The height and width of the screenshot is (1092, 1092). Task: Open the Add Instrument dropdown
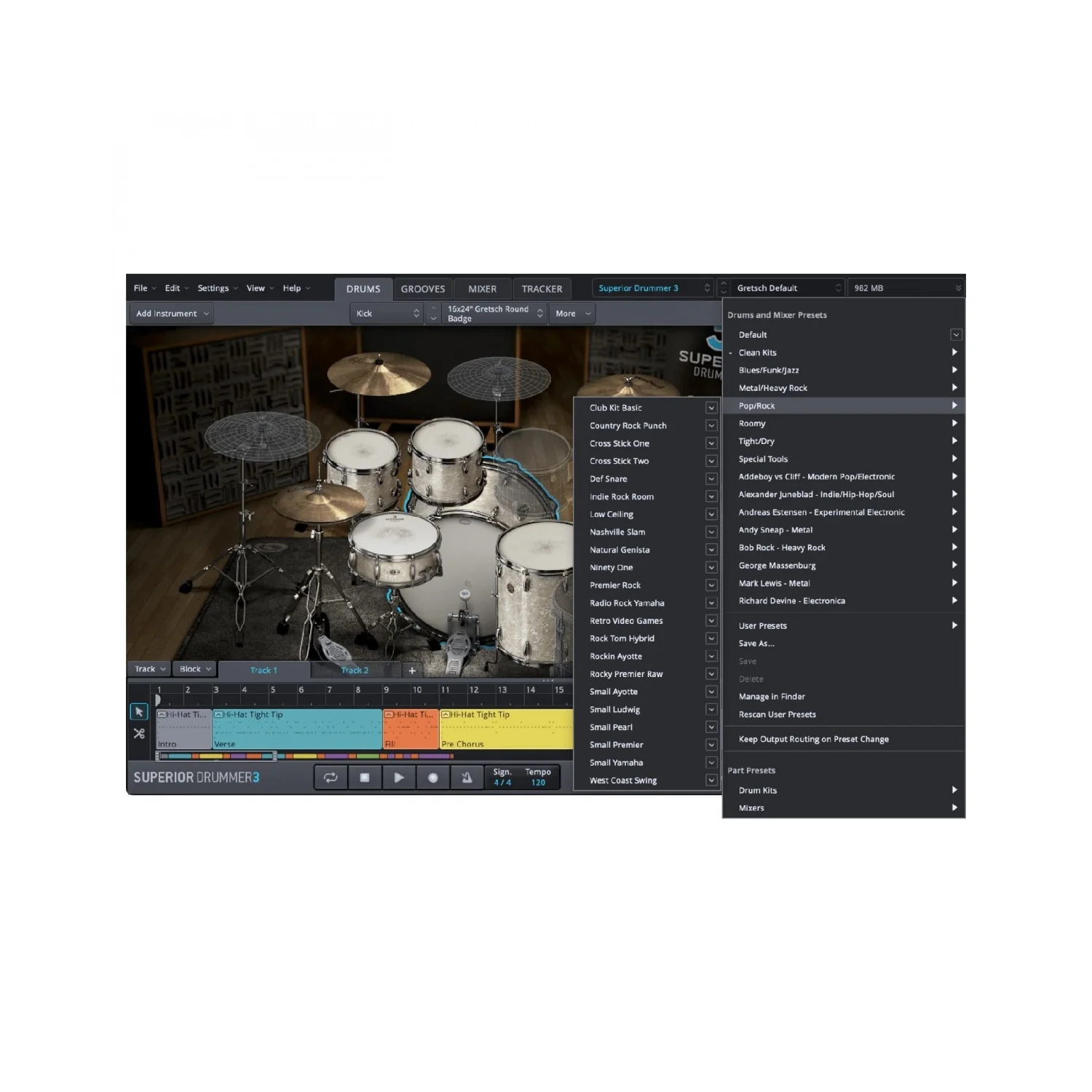[x=172, y=314]
